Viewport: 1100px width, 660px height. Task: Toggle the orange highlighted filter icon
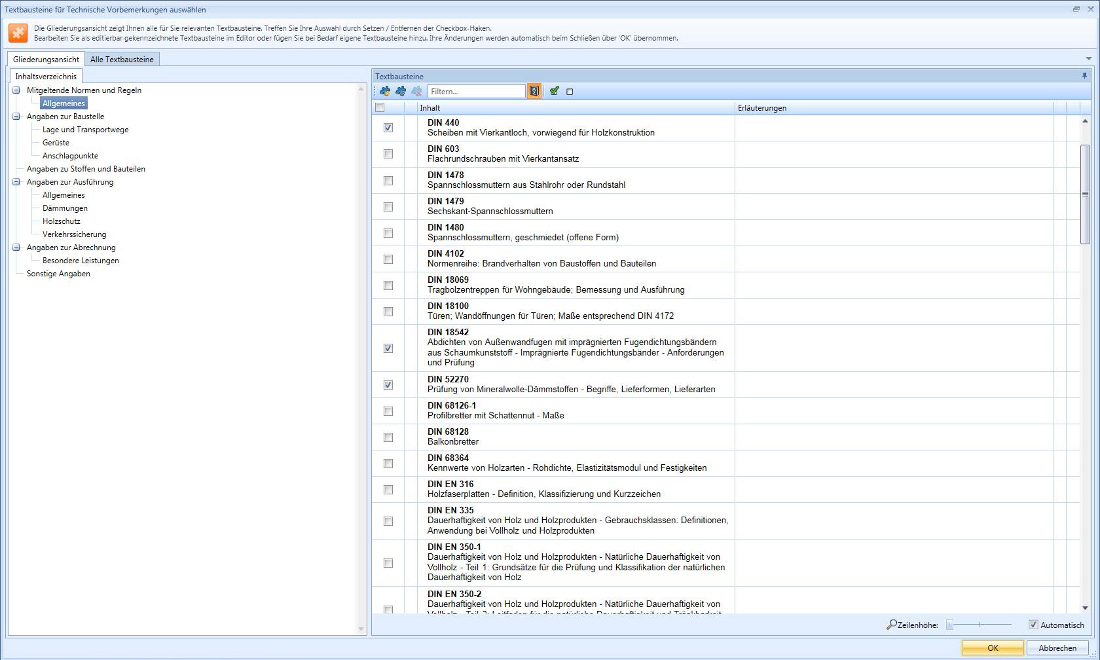tap(534, 91)
